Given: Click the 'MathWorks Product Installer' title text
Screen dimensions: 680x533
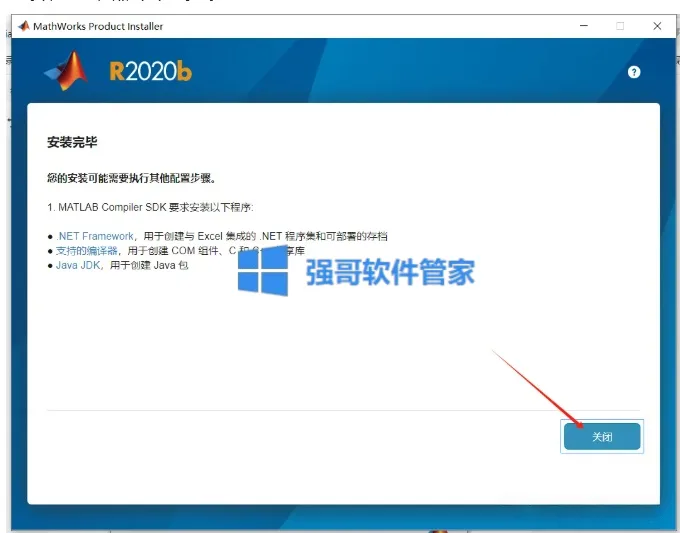Looking at the screenshot, I should [x=98, y=26].
